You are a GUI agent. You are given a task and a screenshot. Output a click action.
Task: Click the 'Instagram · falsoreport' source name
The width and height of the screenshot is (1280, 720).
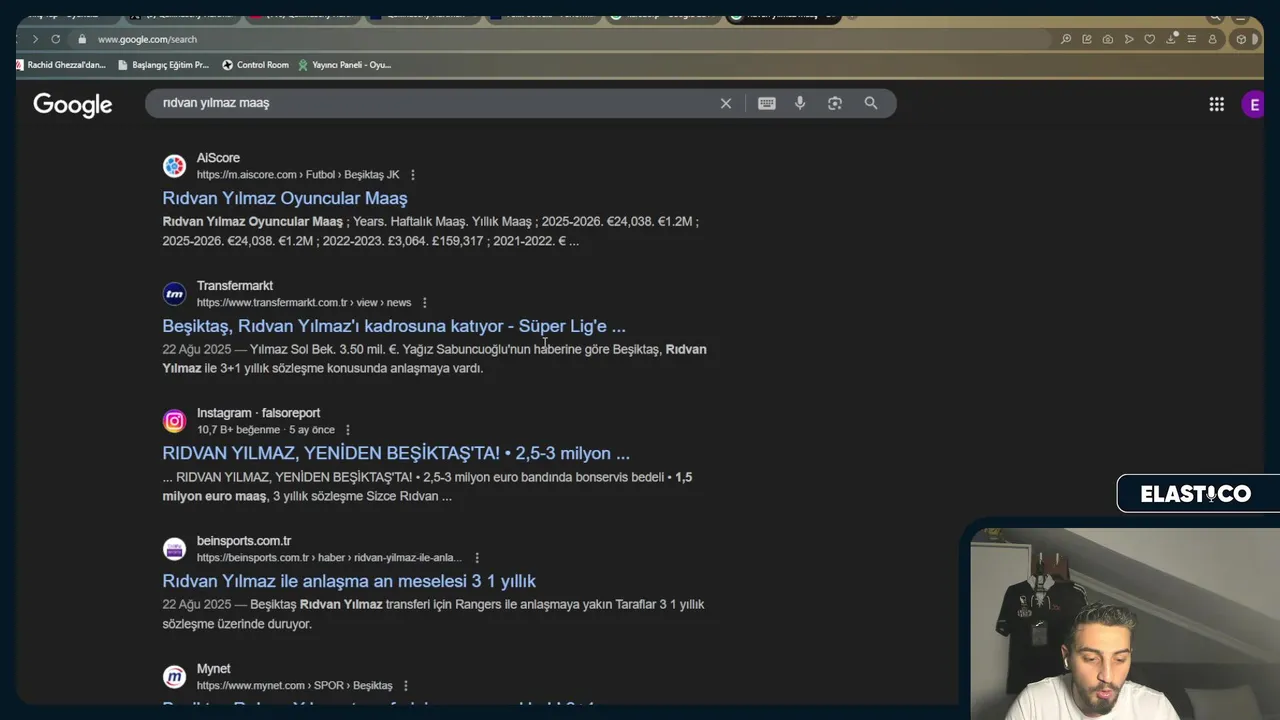pos(258,413)
